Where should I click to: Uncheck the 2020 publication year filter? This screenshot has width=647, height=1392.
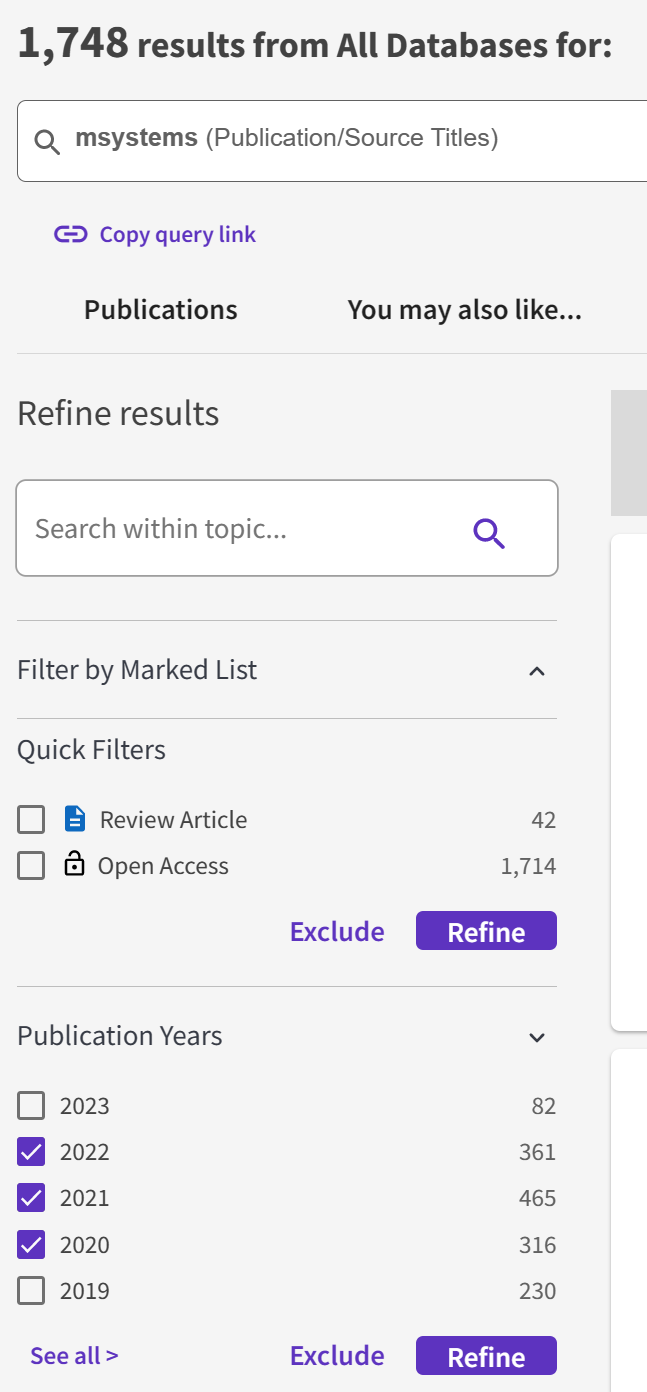coord(31,1245)
